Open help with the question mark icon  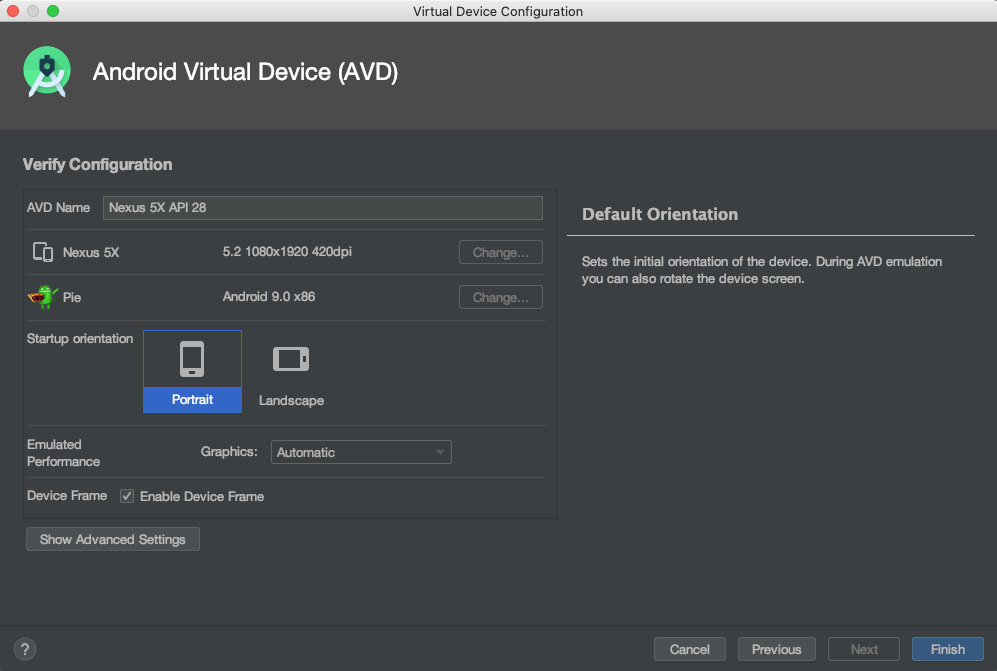pos(25,649)
